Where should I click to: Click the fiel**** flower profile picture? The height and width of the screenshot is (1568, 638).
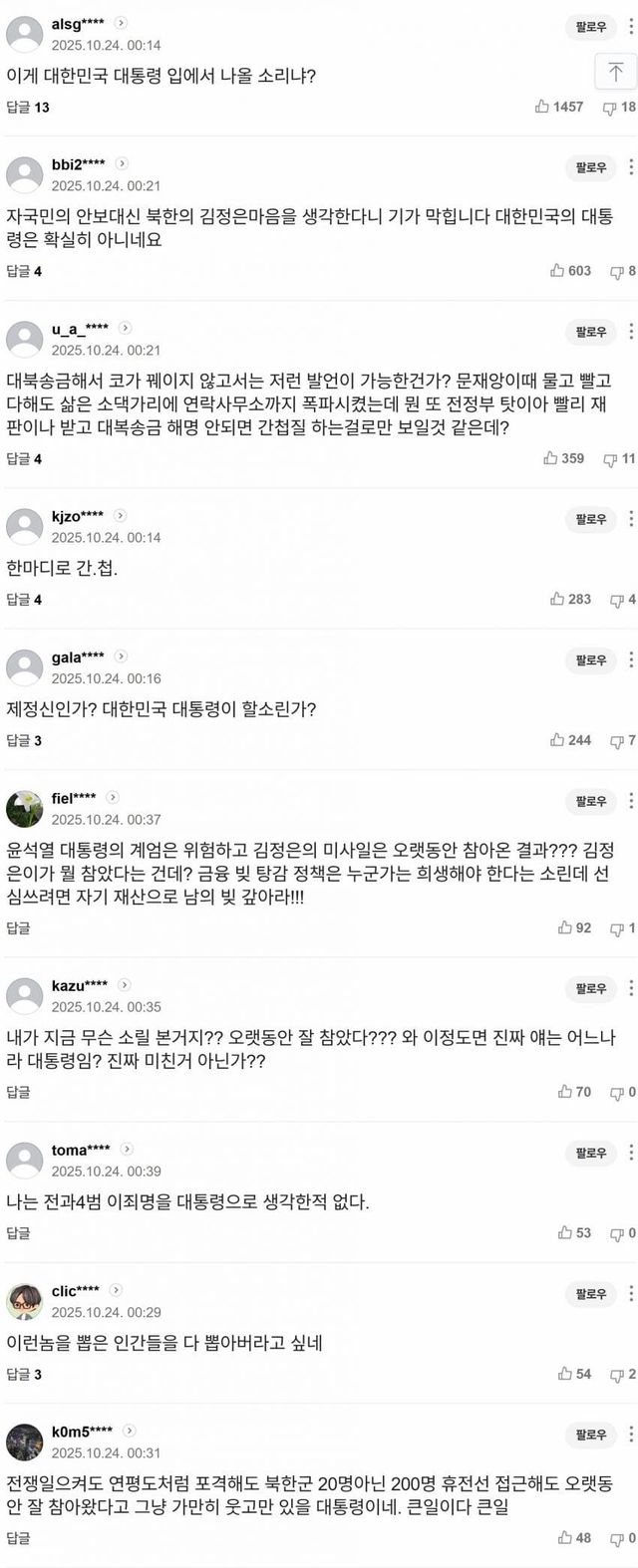24,809
